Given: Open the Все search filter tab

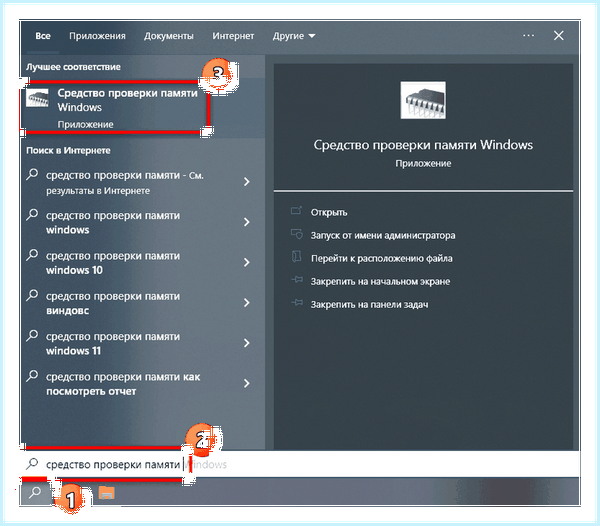Looking at the screenshot, I should (43, 36).
